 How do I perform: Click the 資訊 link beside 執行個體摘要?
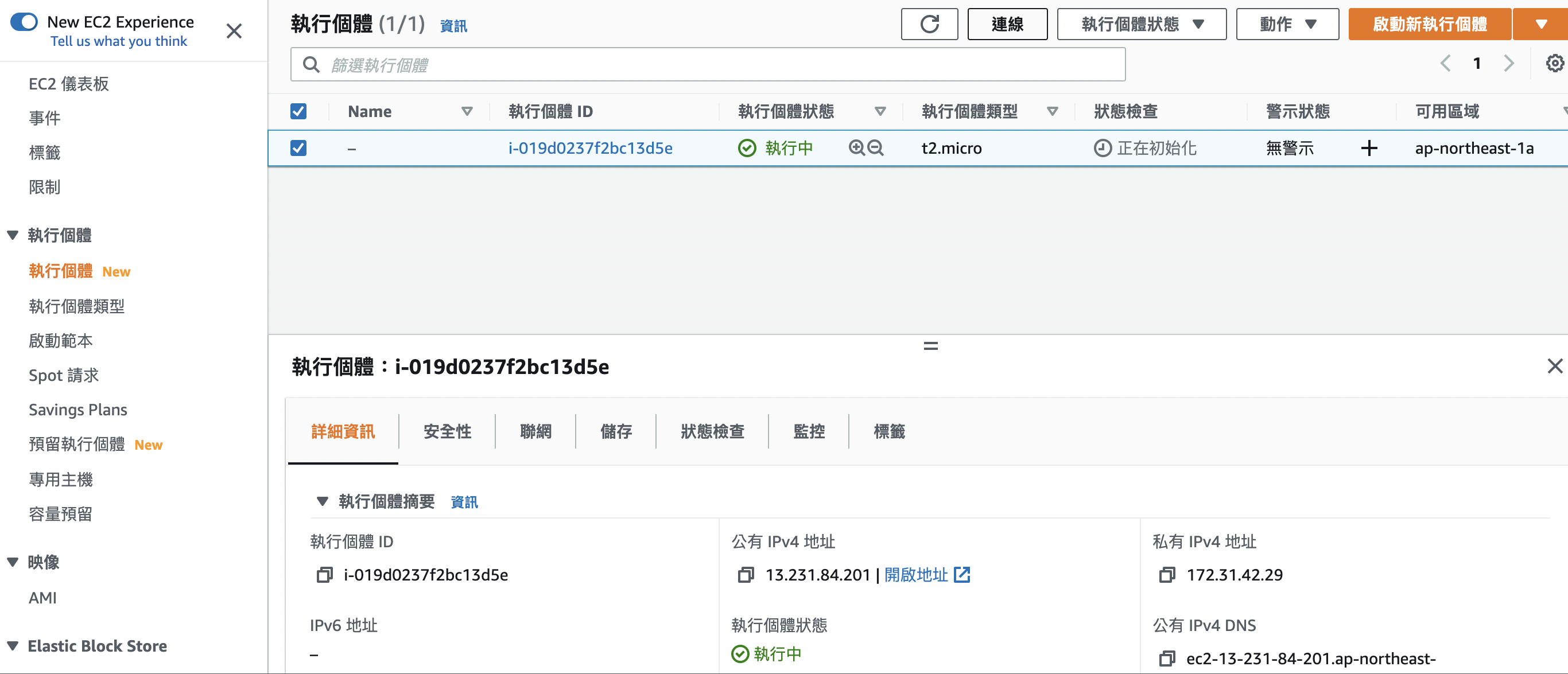(x=464, y=502)
